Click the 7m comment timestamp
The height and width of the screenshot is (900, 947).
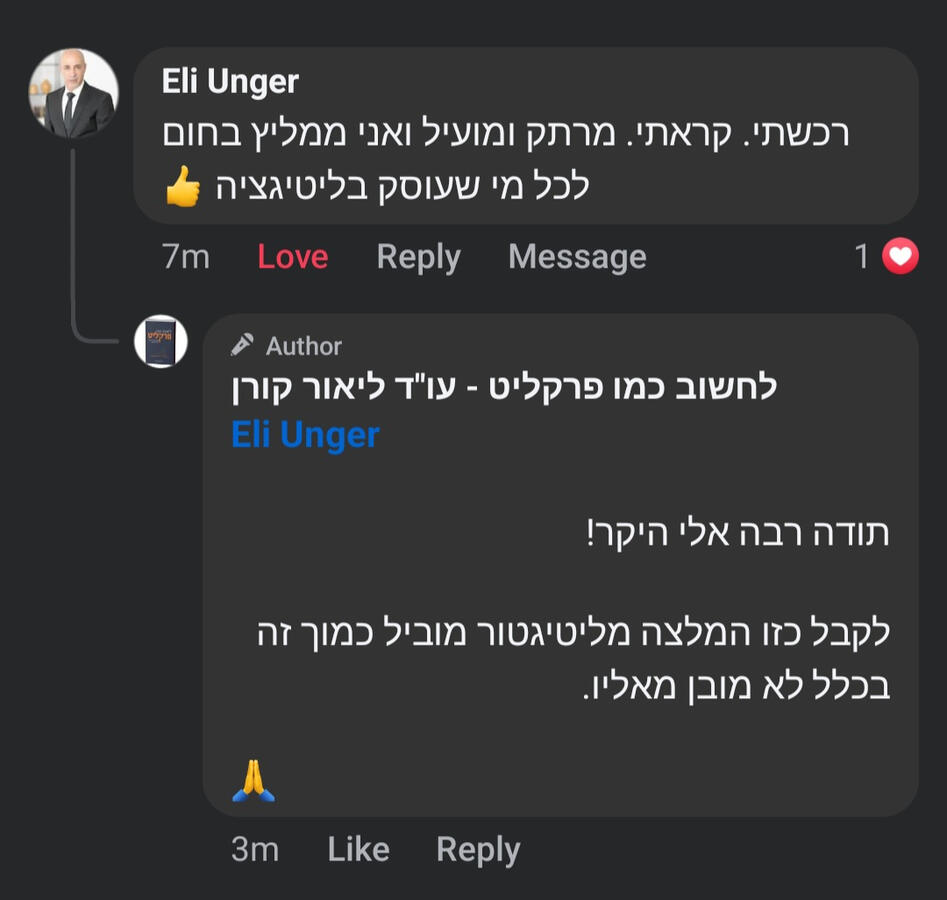186,257
